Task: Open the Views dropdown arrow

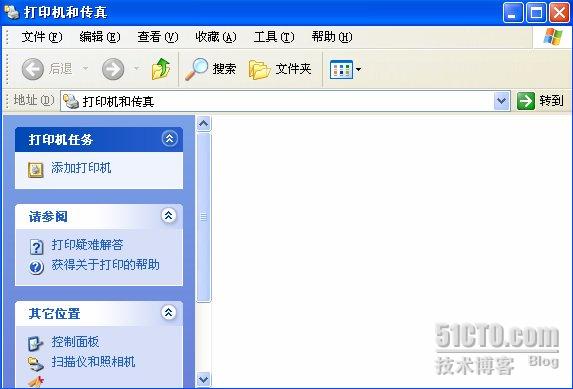Action: [x=358, y=69]
